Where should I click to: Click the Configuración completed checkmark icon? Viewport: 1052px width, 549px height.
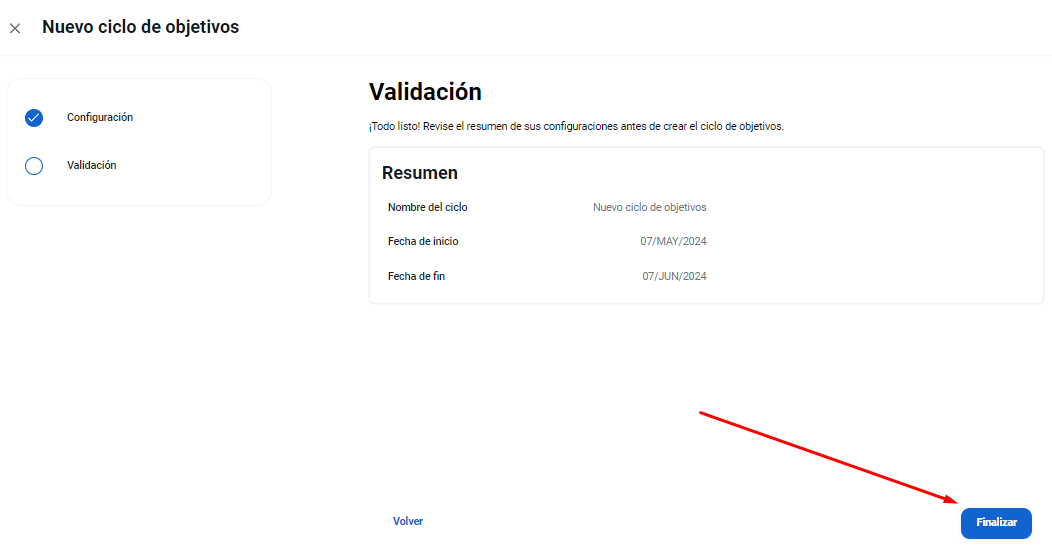[34, 118]
